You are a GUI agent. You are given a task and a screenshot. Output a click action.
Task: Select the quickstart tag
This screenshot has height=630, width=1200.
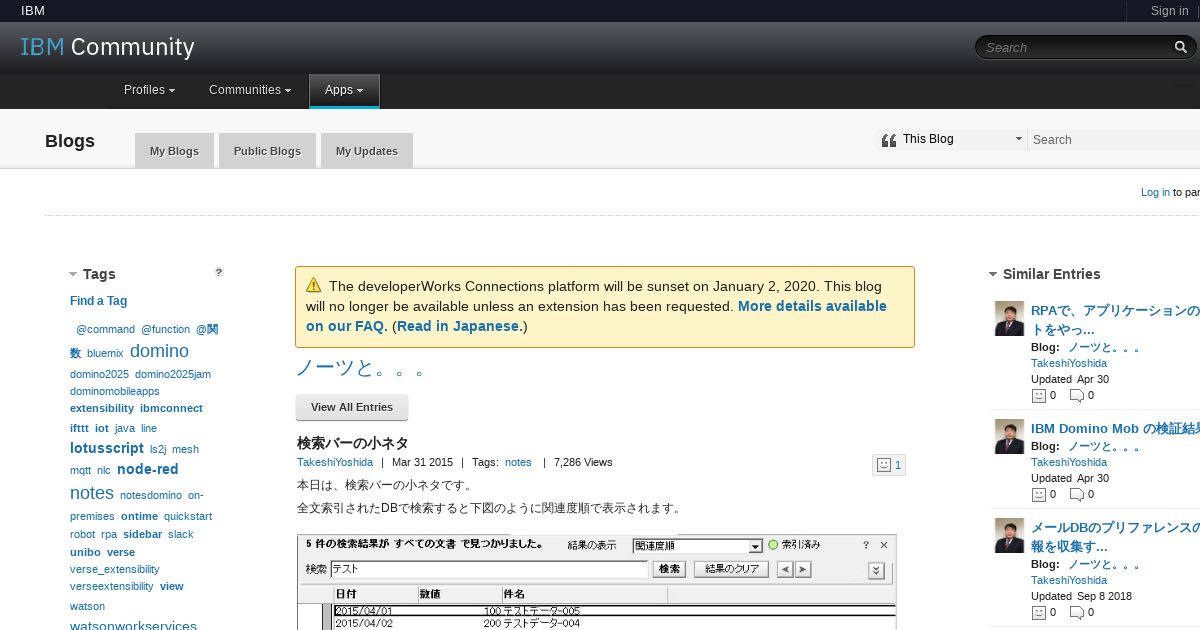(x=188, y=516)
